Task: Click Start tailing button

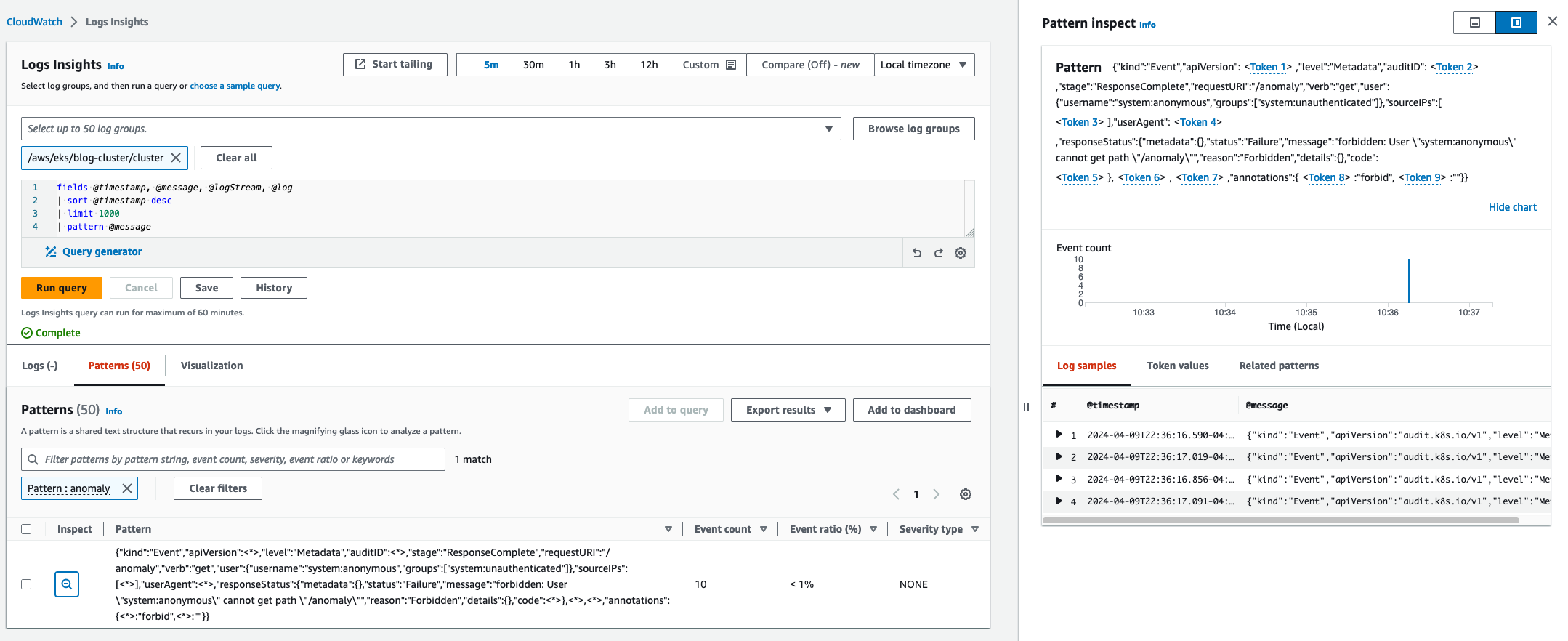Action: (x=395, y=65)
